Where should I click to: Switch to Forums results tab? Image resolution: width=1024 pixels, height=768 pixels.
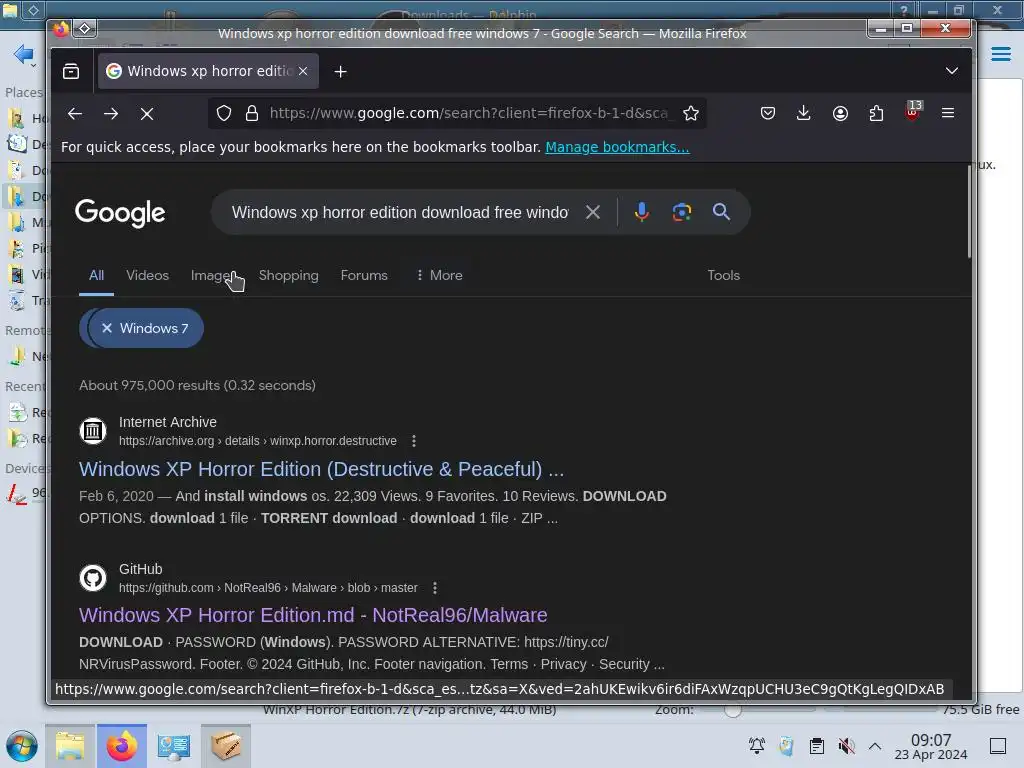click(364, 276)
